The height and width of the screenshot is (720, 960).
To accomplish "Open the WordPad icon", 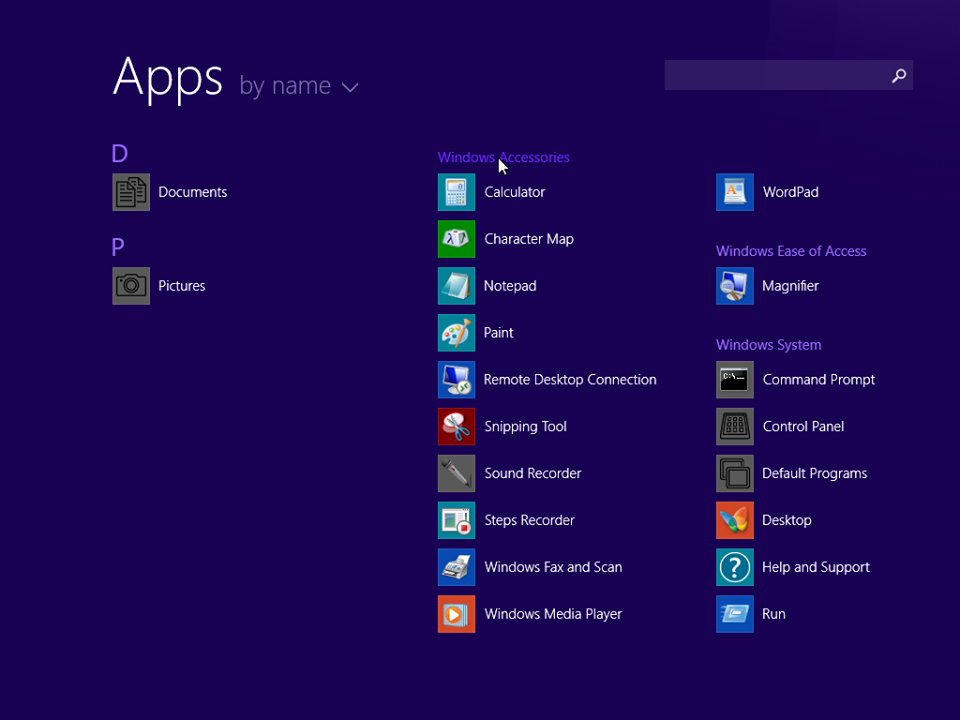I will 735,192.
